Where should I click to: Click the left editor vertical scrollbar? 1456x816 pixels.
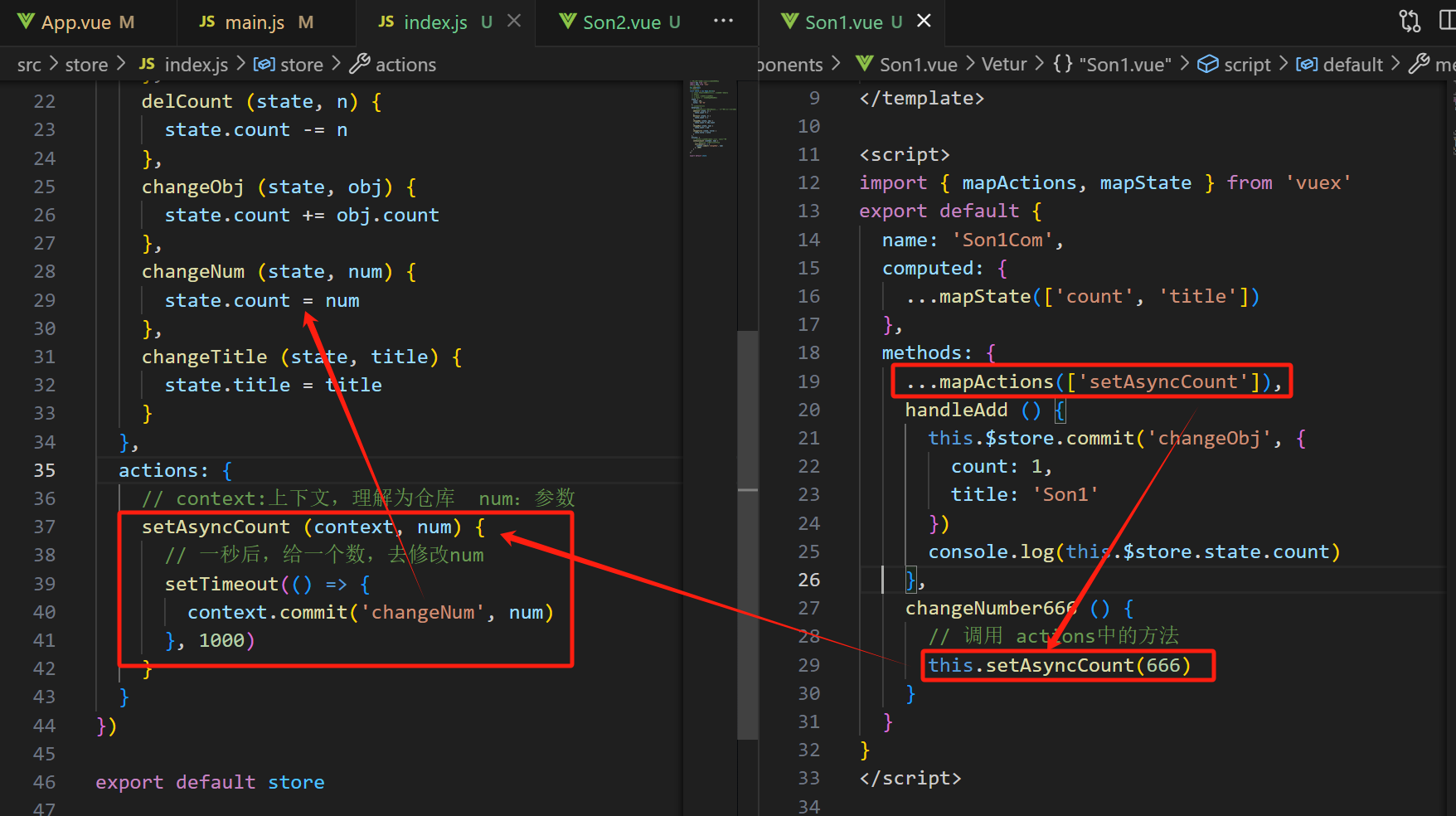click(x=748, y=534)
